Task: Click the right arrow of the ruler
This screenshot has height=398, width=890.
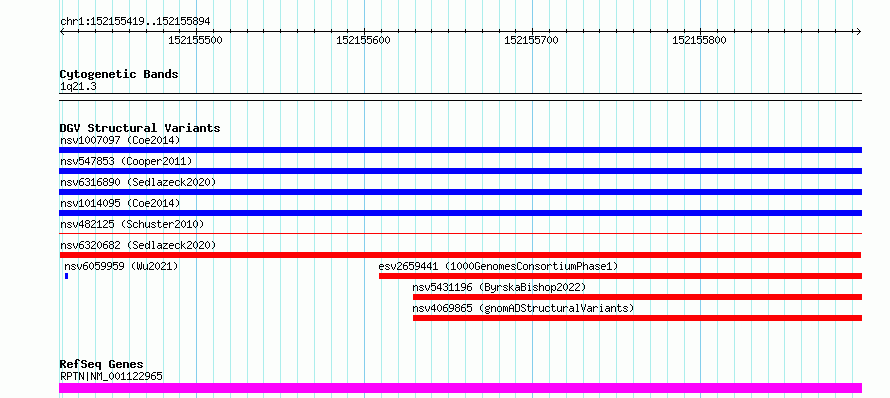Action: tap(859, 31)
